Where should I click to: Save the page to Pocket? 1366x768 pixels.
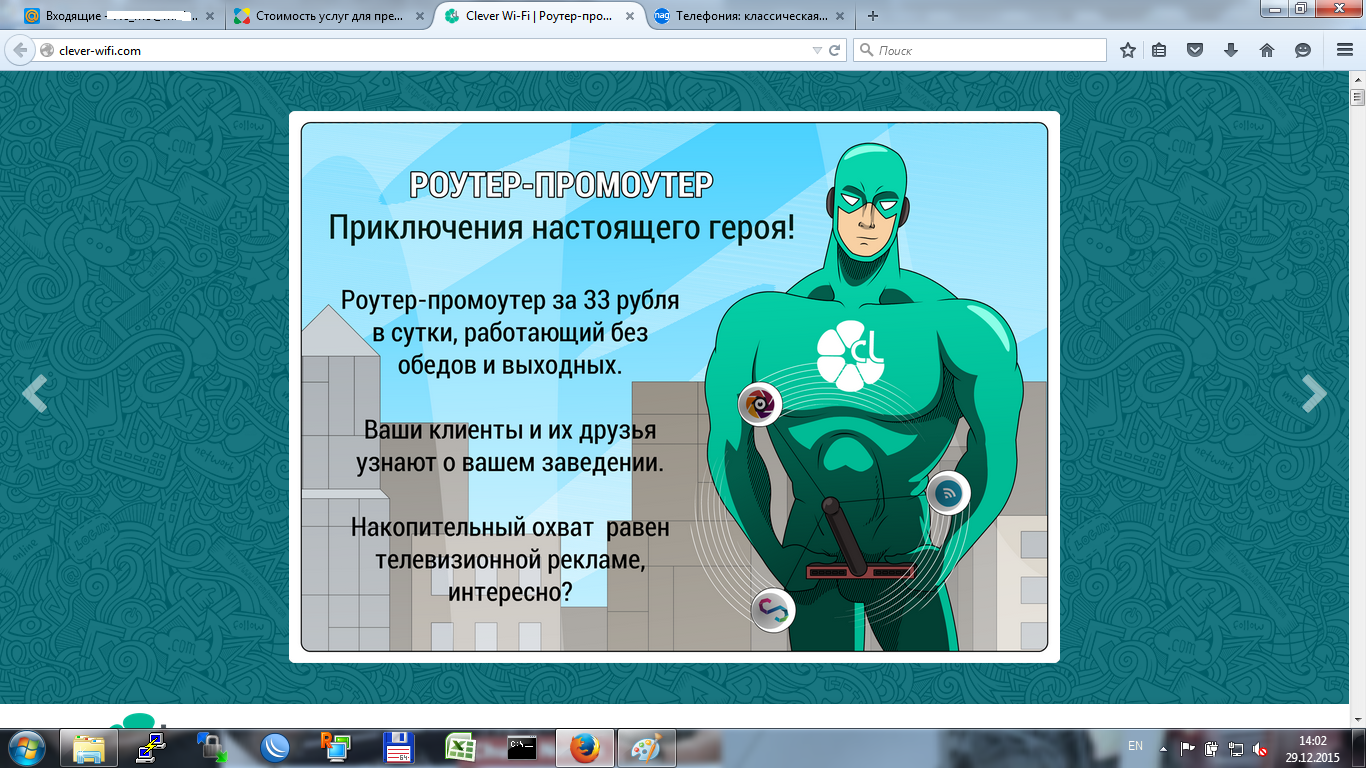[1195, 50]
